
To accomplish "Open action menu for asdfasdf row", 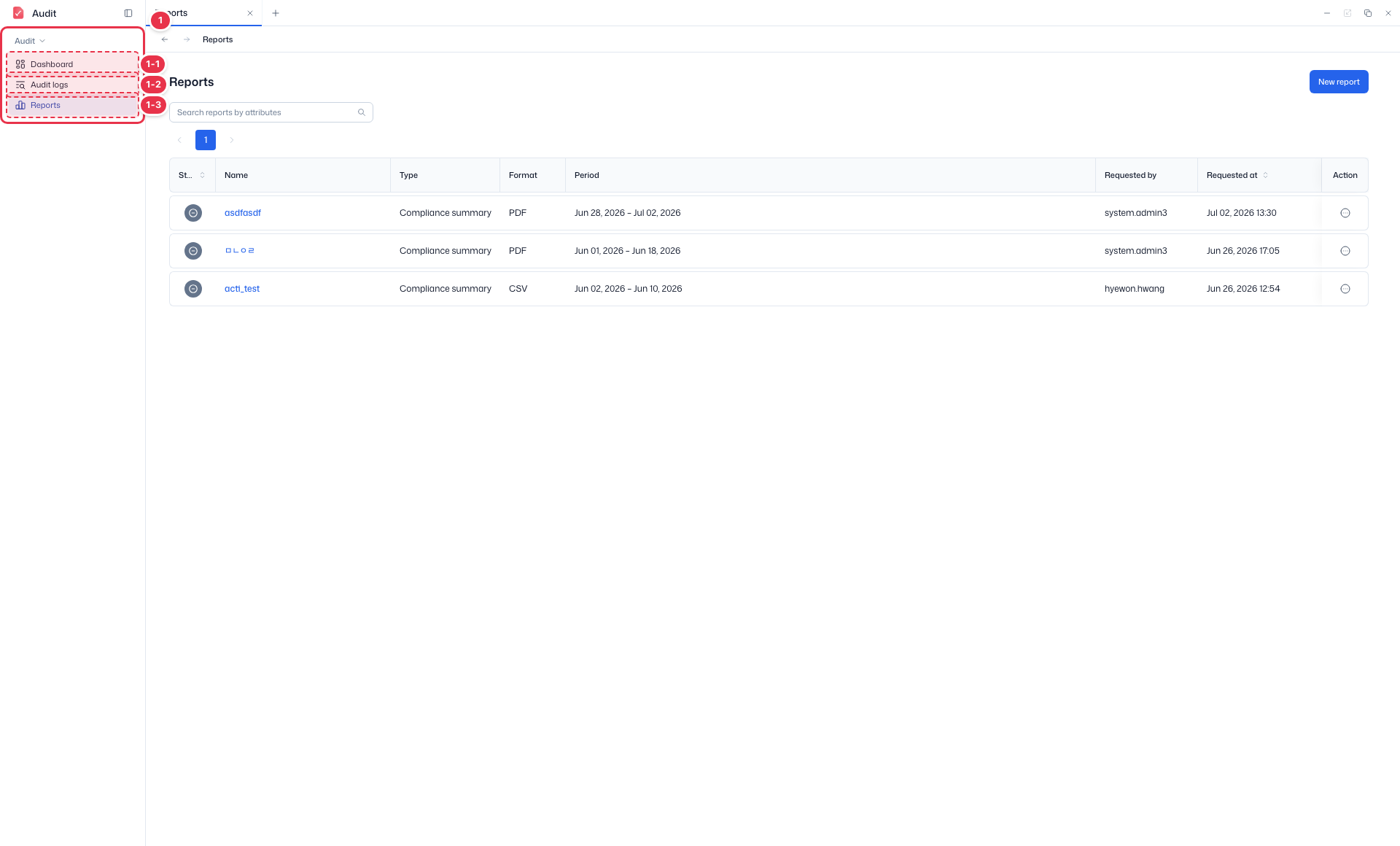I will click(1345, 213).
